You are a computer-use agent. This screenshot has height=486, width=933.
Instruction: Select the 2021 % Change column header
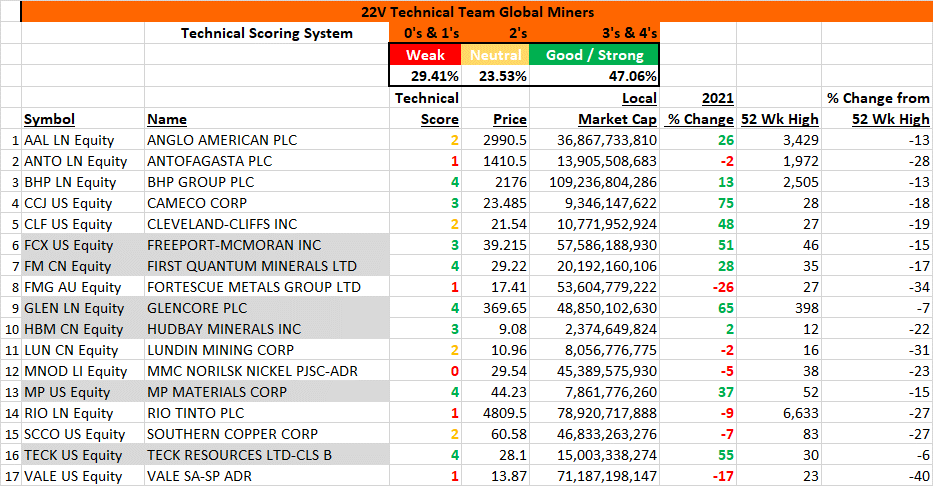point(700,108)
